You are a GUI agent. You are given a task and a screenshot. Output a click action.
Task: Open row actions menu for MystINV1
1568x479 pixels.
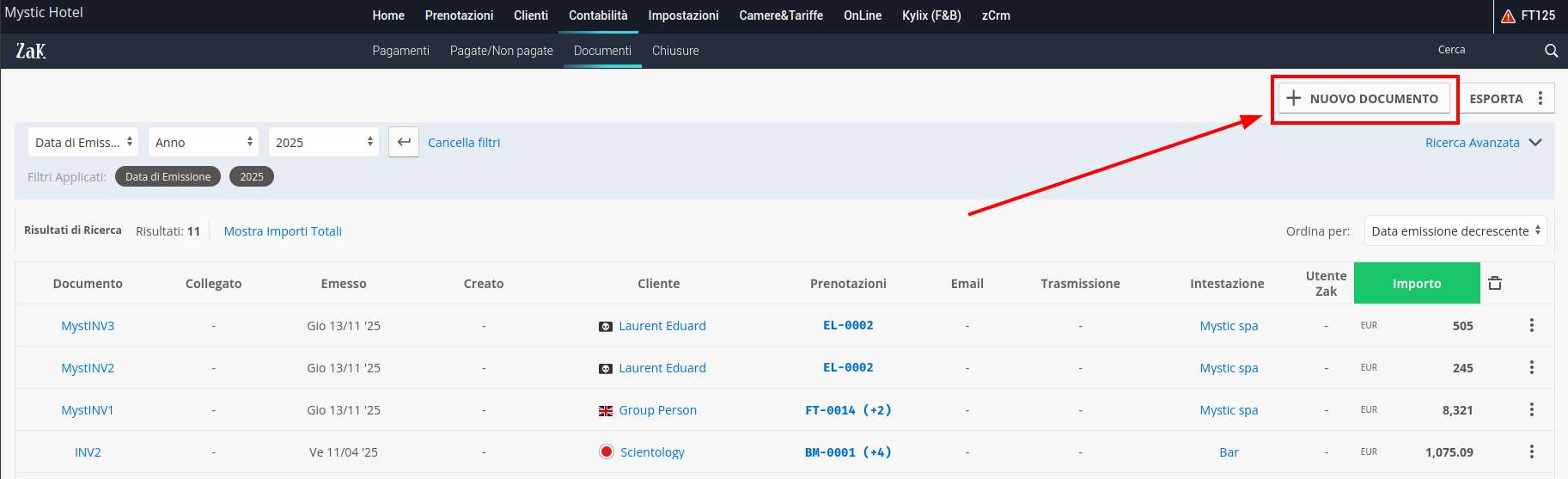pos(1531,410)
